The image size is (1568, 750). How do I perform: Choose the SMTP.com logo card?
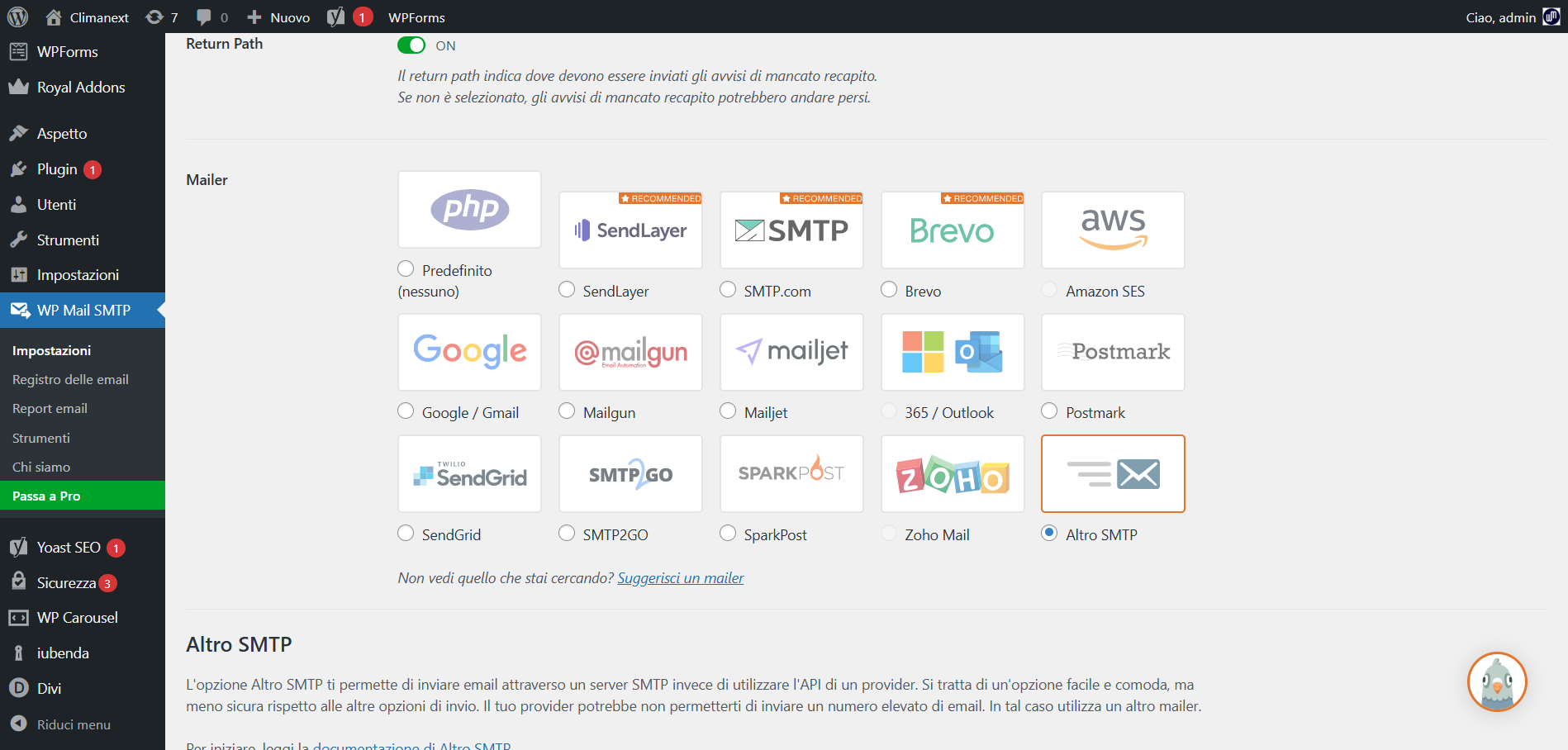[791, 230]
